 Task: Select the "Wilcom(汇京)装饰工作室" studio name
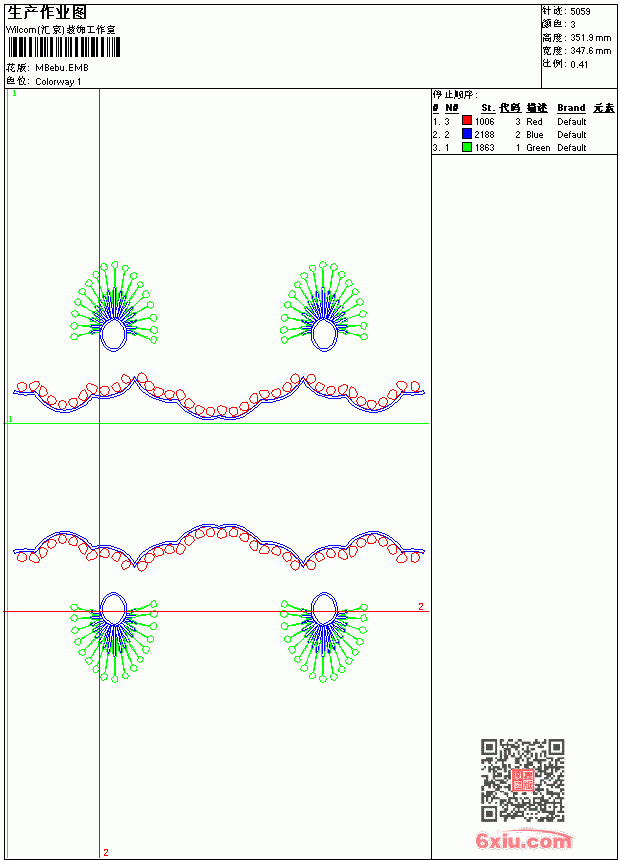tap(61, 30)
